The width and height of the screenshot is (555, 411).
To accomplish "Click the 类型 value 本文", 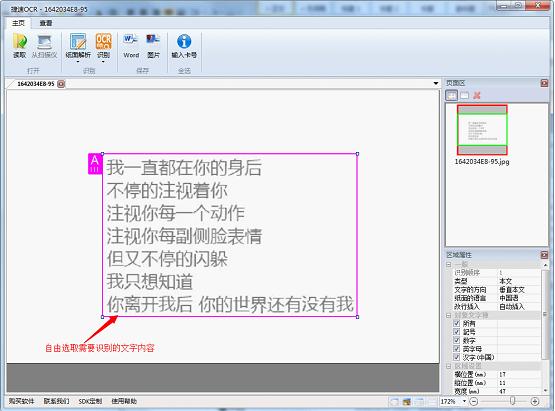I will click(x=505, y=281).
